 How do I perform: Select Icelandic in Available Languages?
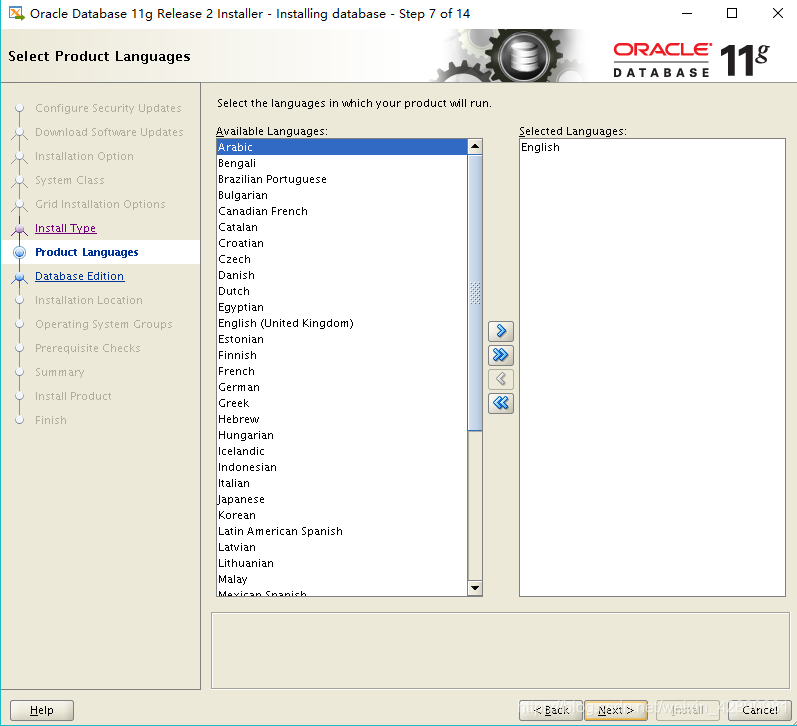342,451
